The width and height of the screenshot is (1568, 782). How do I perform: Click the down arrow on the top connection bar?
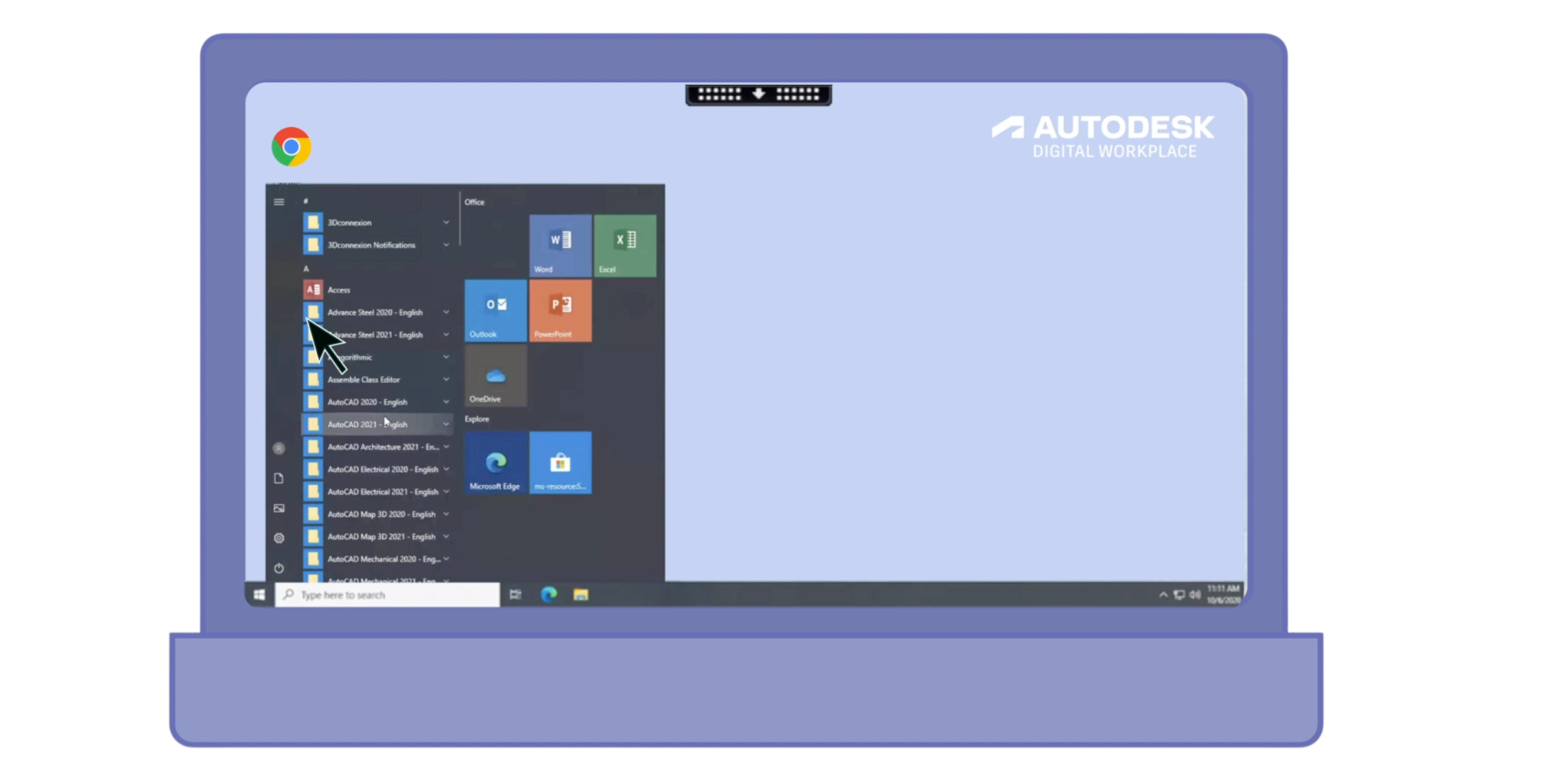pyautogui.click(x=759, y=94)
